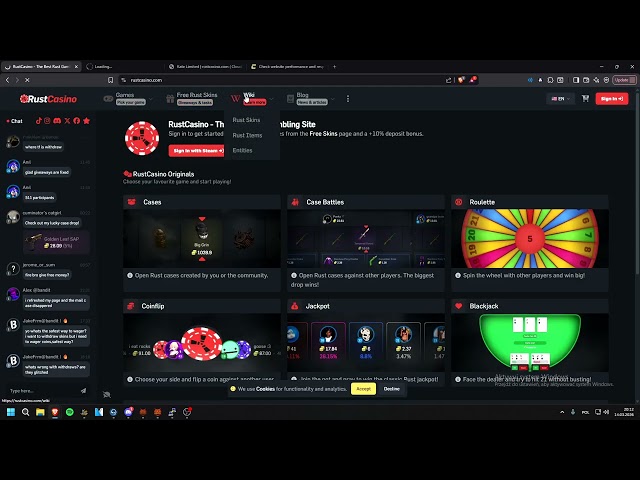Open the Instagram social link icon
Screen dimensions: 640x480
(x=47, y=121)
